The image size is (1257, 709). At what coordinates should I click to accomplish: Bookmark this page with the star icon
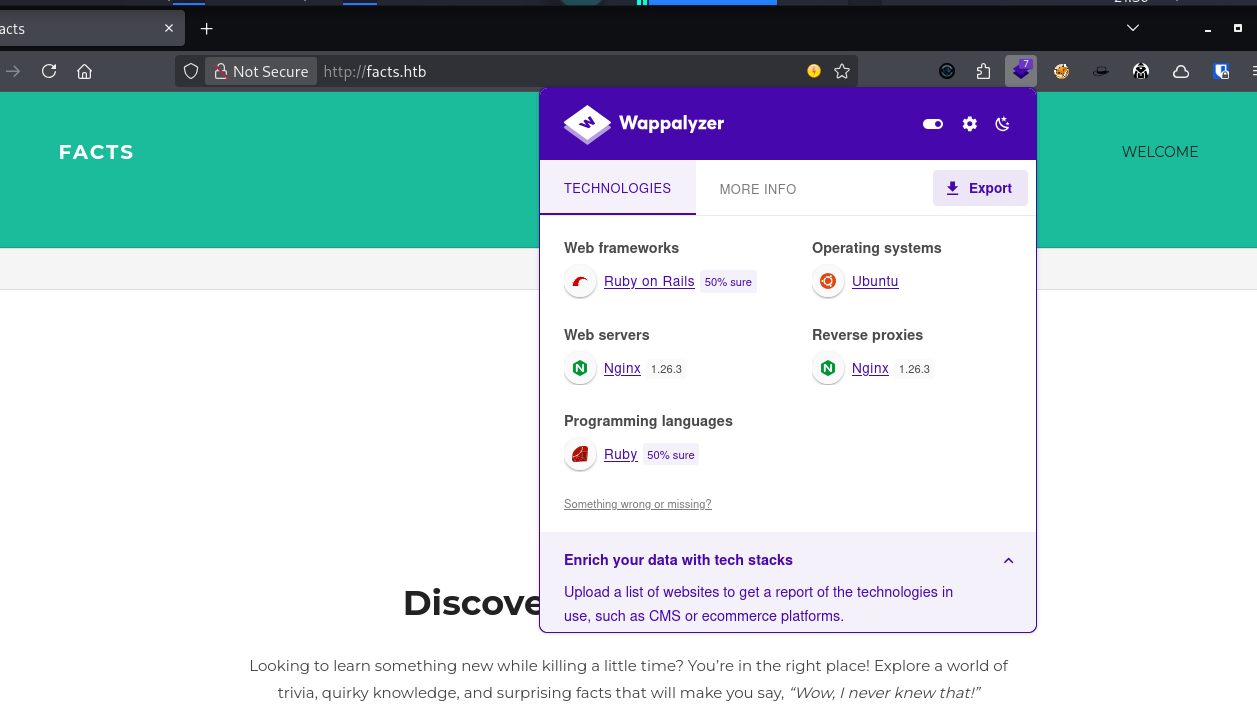[842, 71]
